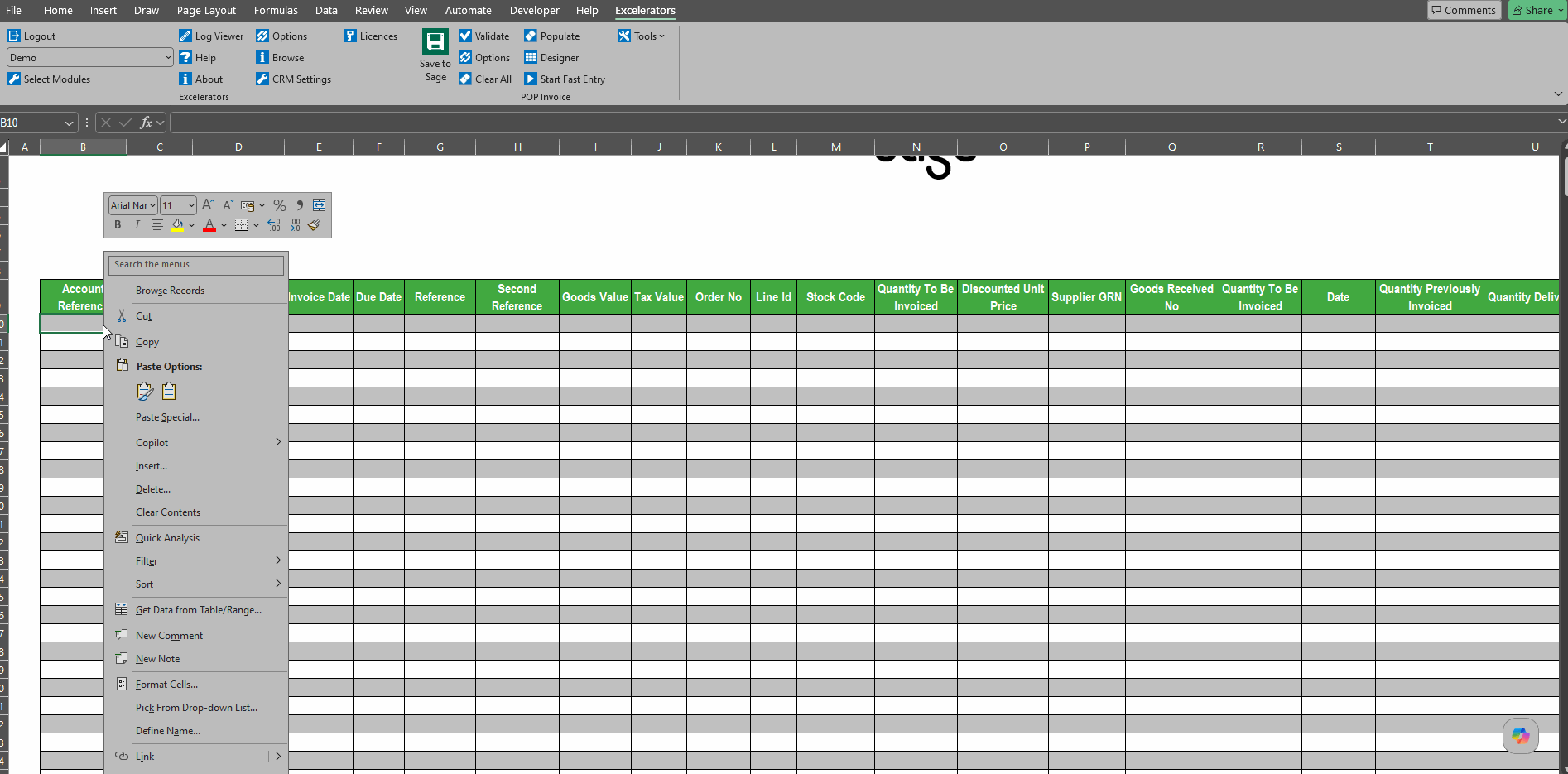1568x774 pixels.
Task: Click Quick Analysis in context menu
Action: pyautogui.click(x=167, y=538)
